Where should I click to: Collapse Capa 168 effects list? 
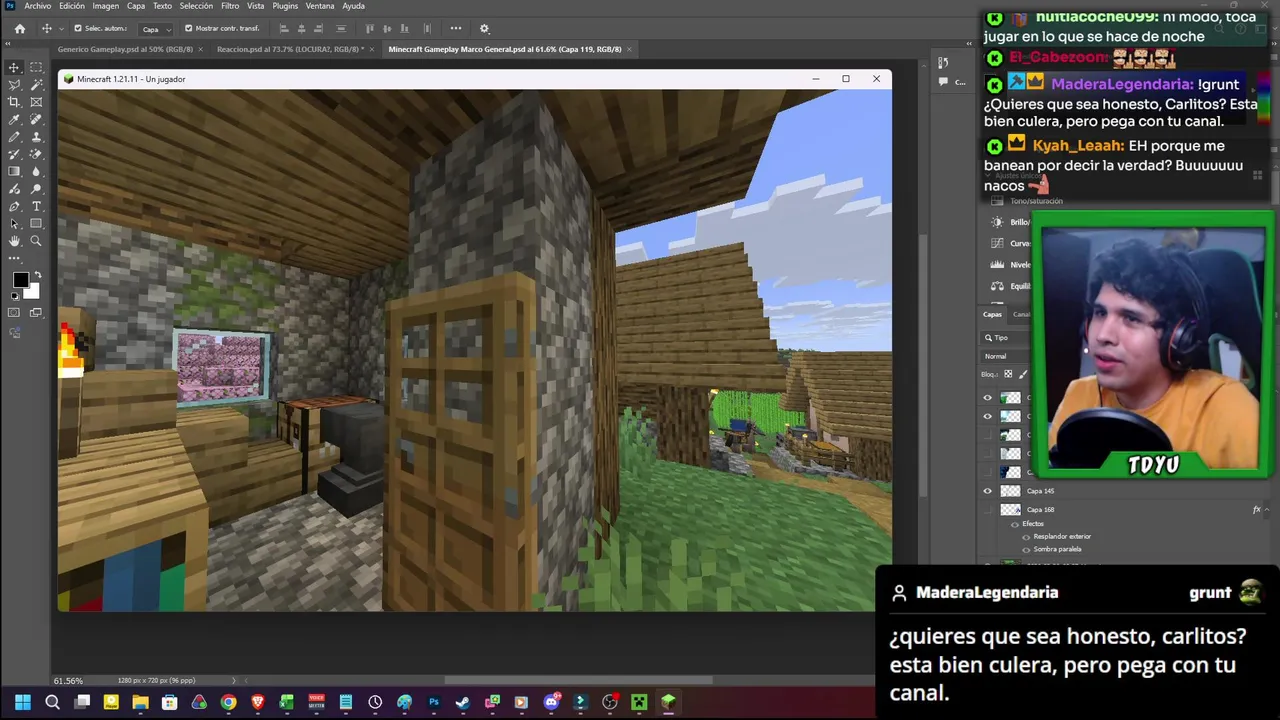click(1269, 509)
